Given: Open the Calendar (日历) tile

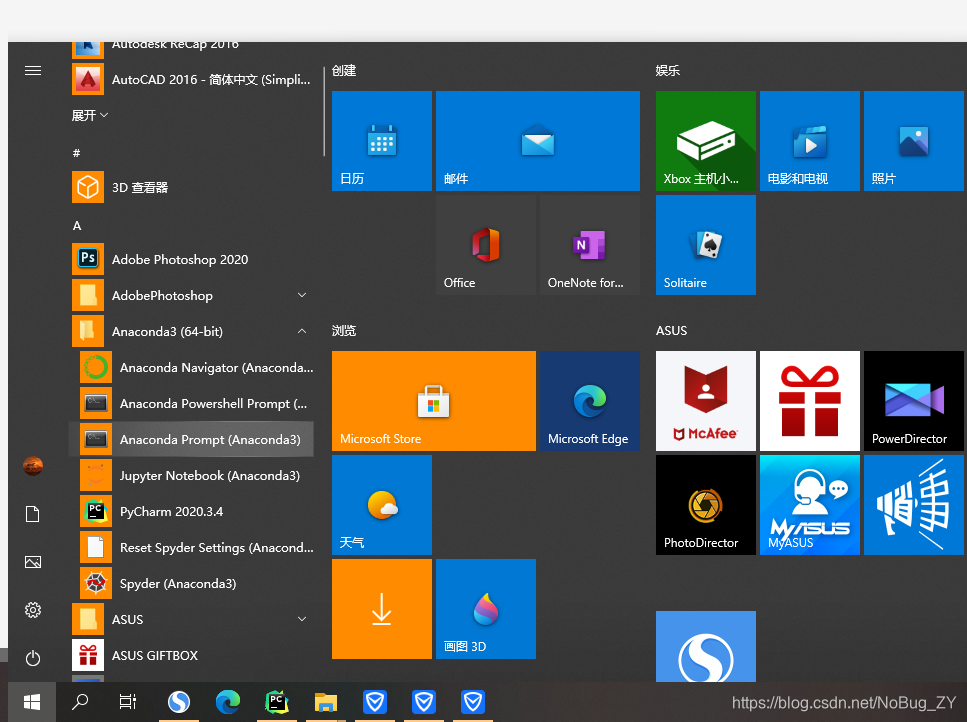Looking at the screenshot, I should 382,141.
